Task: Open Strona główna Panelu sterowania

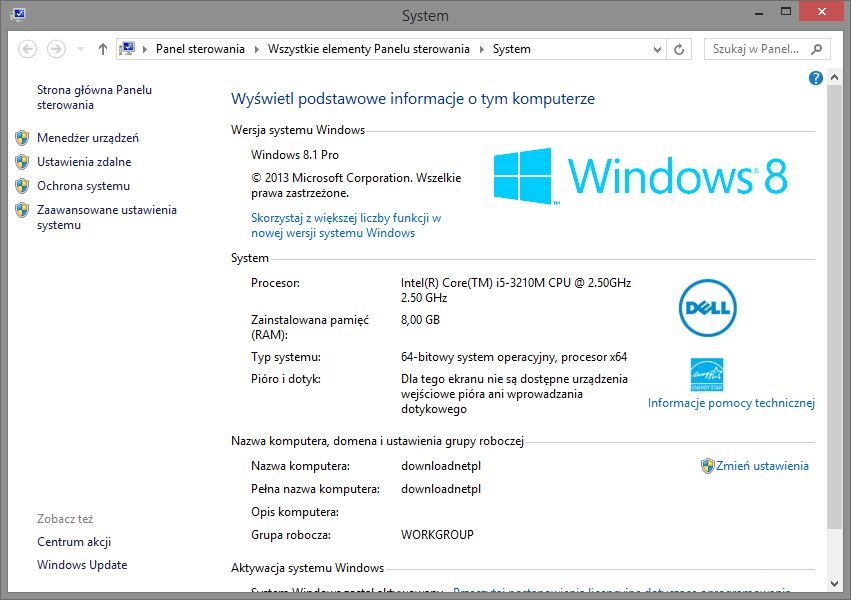Action: tap(94, 97)
